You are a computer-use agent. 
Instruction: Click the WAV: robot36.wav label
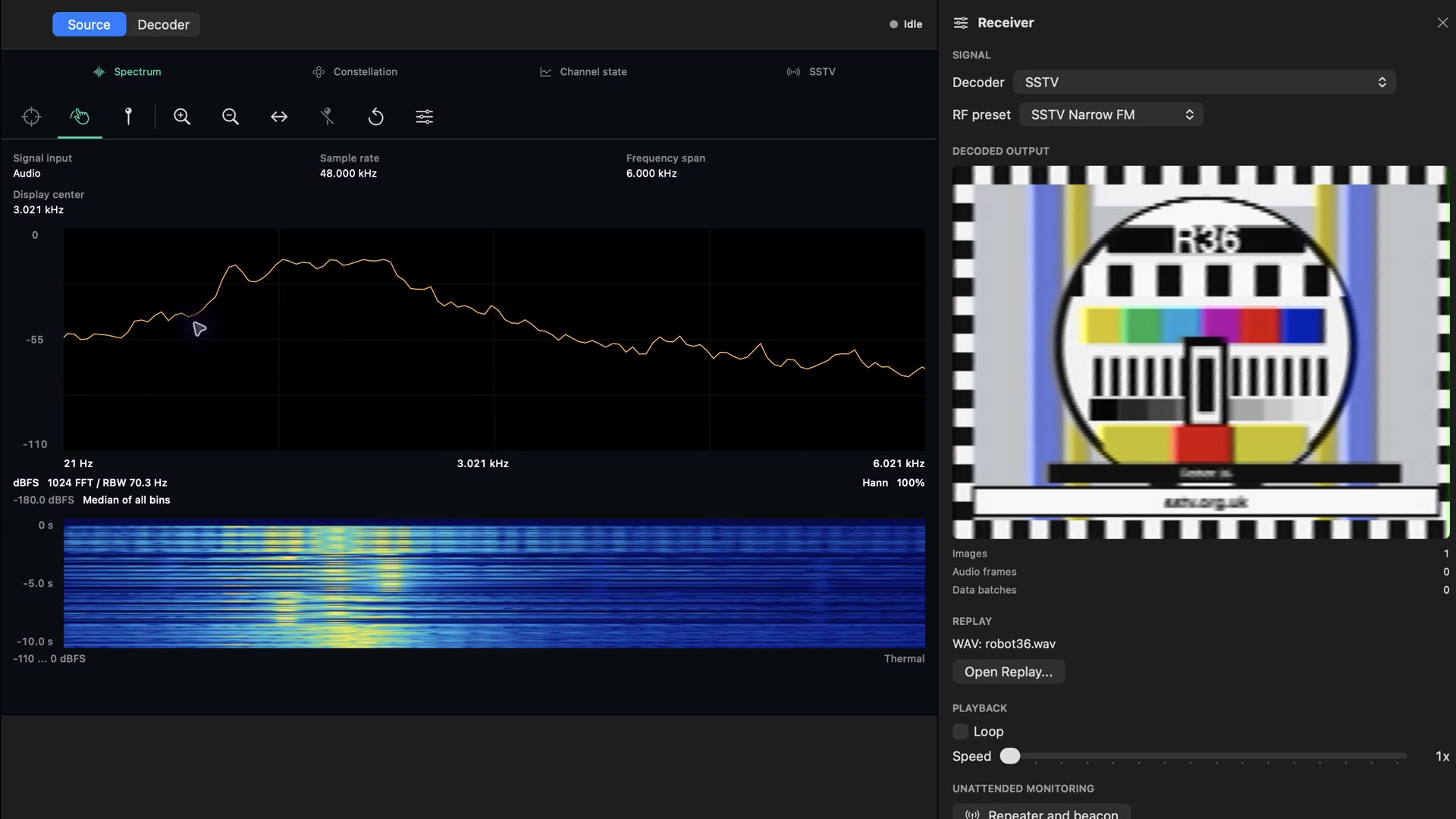1004,644
